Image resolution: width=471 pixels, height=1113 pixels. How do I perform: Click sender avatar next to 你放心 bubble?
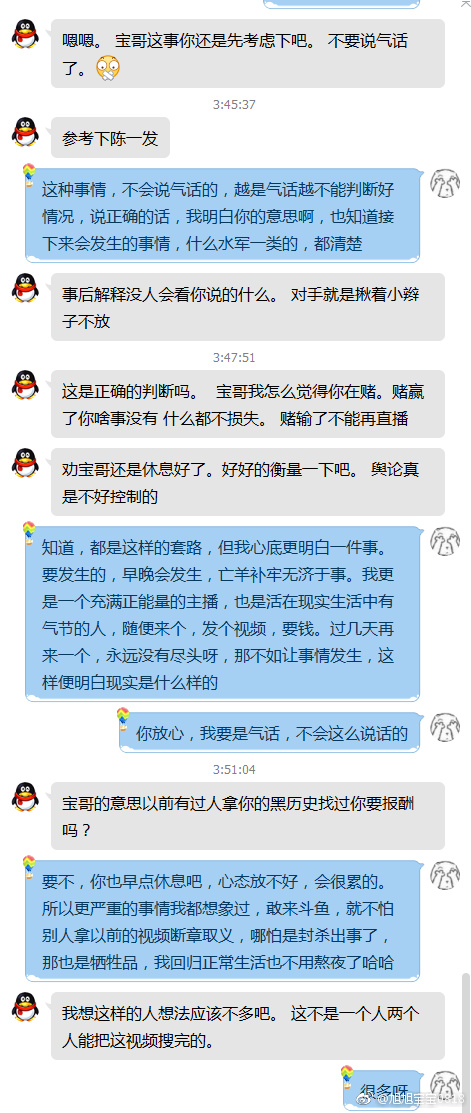click(x=445, y=729)
